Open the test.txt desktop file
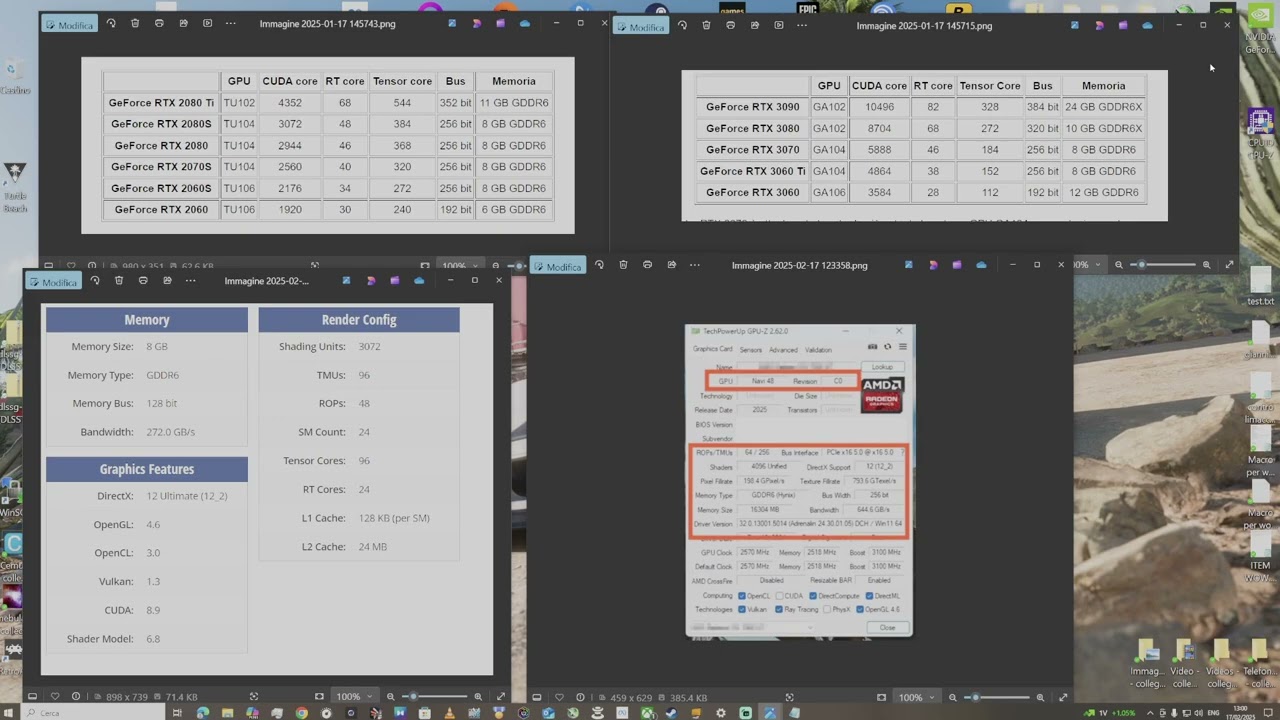The width and height of the screenshot is (1280, 720). pos(1260,288)
